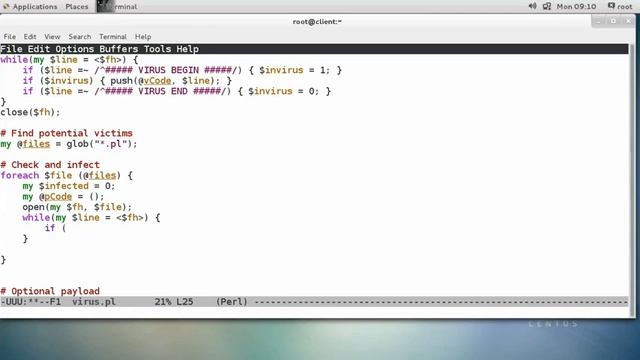This screenshot has height=360, width=640.
Task: Click '$invirus = 0;' assignment
Action: pyautogui.click(x=284, y=91)
